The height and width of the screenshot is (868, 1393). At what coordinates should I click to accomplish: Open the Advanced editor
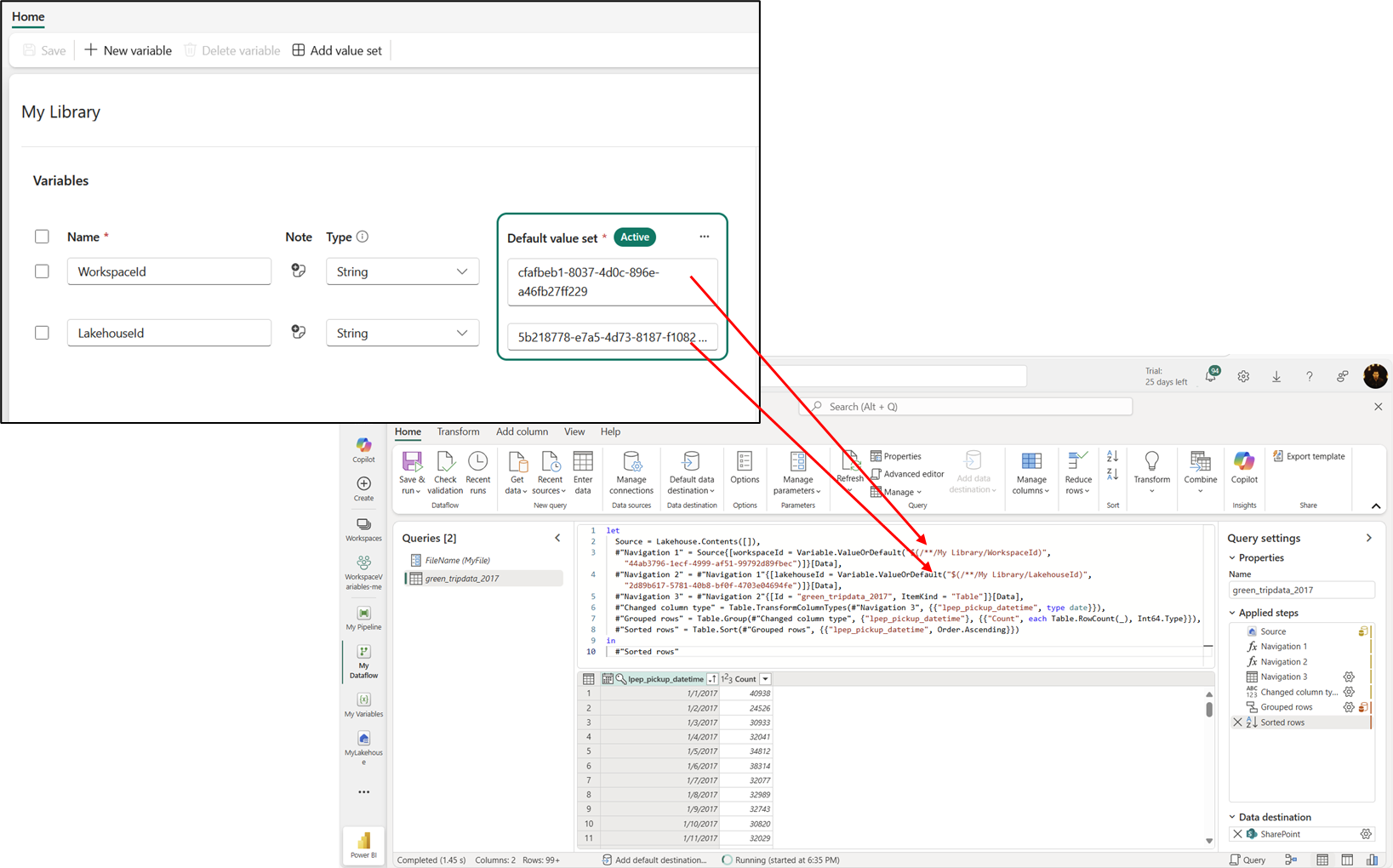tap(907, 473)
